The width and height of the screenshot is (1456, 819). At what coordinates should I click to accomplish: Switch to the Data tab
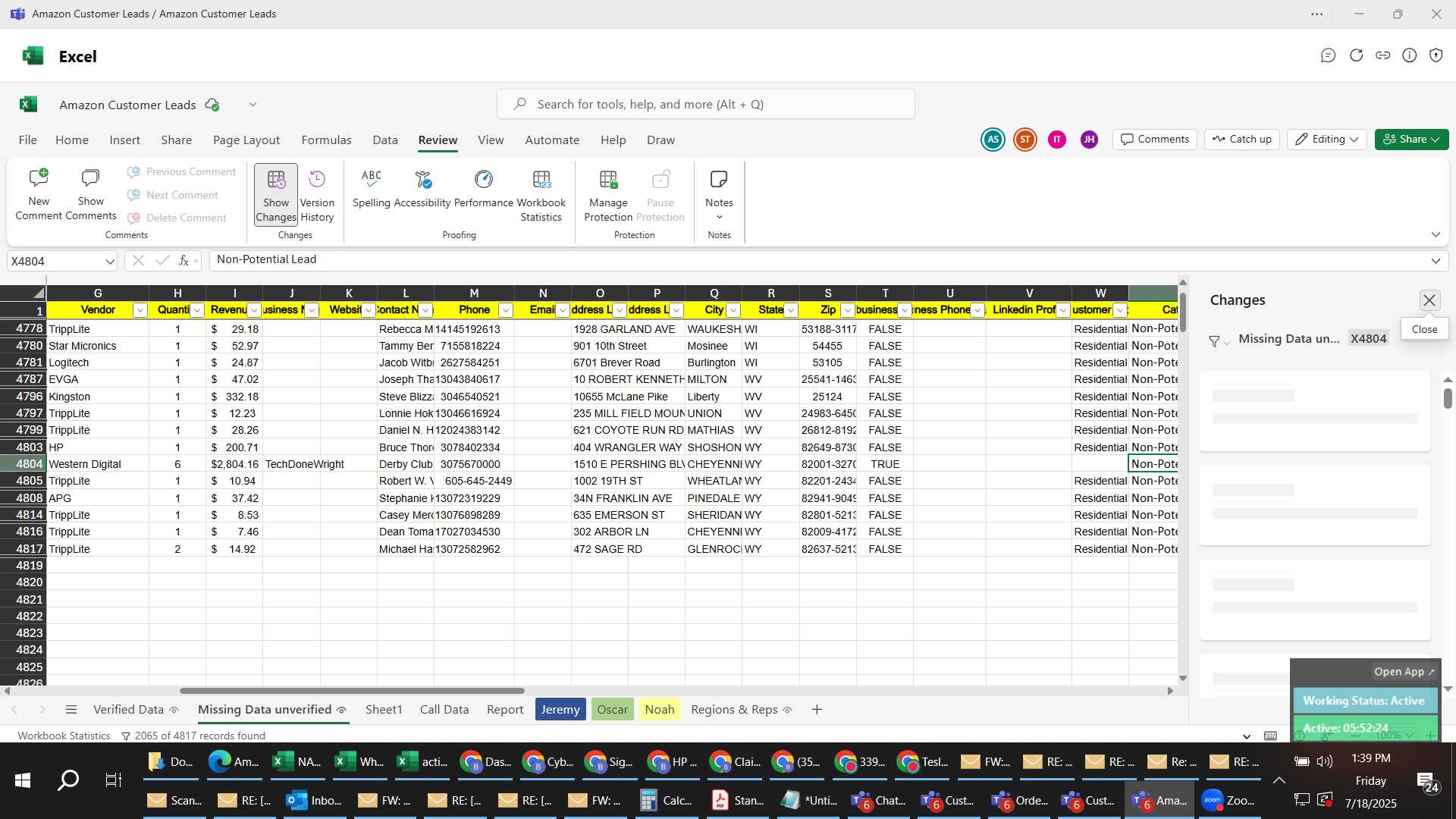(x=385, y=140)
